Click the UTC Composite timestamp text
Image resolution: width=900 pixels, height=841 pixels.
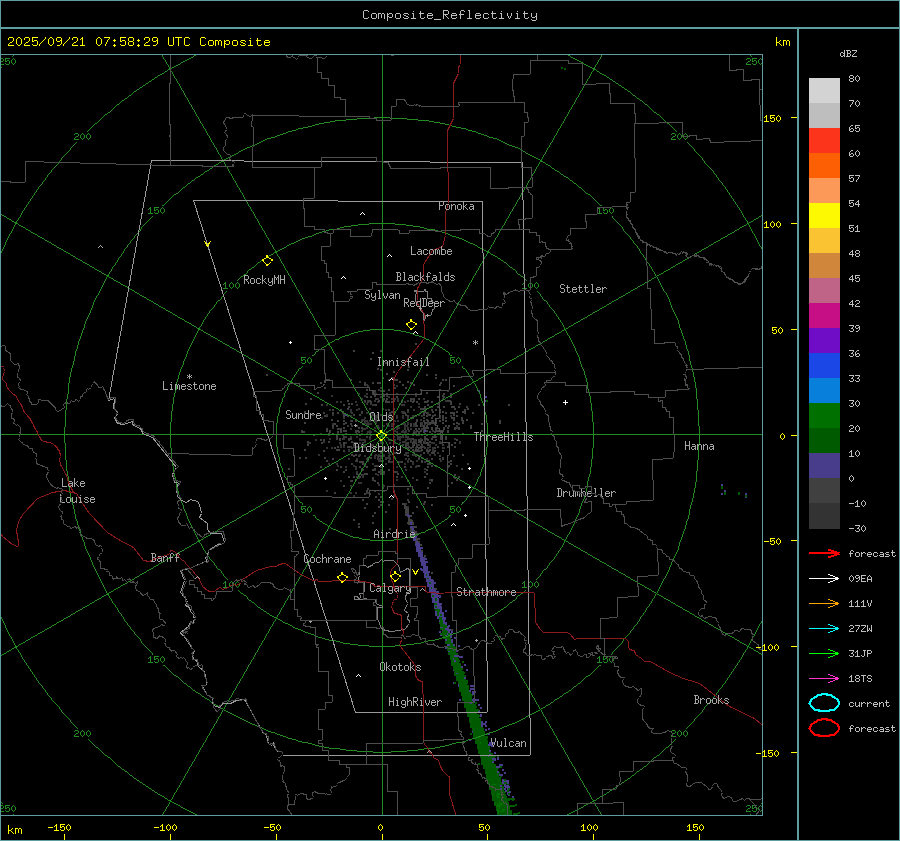click(x=138, y=42)
